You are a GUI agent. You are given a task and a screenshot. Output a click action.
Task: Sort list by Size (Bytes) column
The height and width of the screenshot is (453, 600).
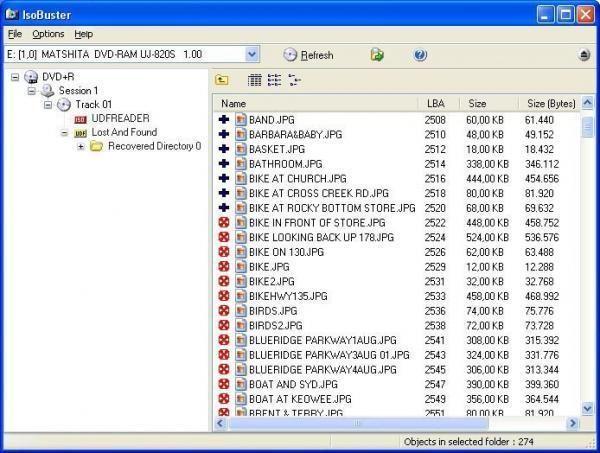tap(549, 104)
